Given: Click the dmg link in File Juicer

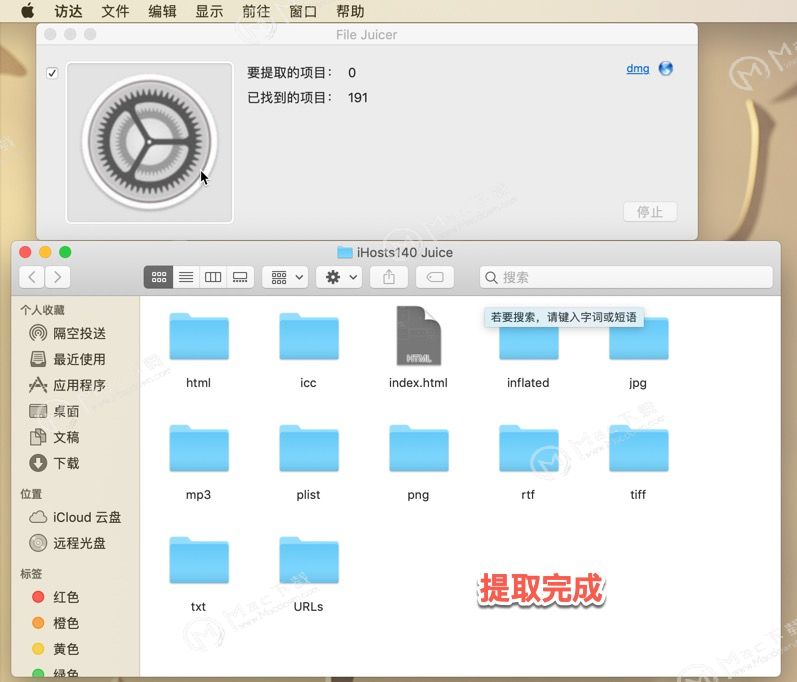Looking at the screenshot, I should coord(638,68).
